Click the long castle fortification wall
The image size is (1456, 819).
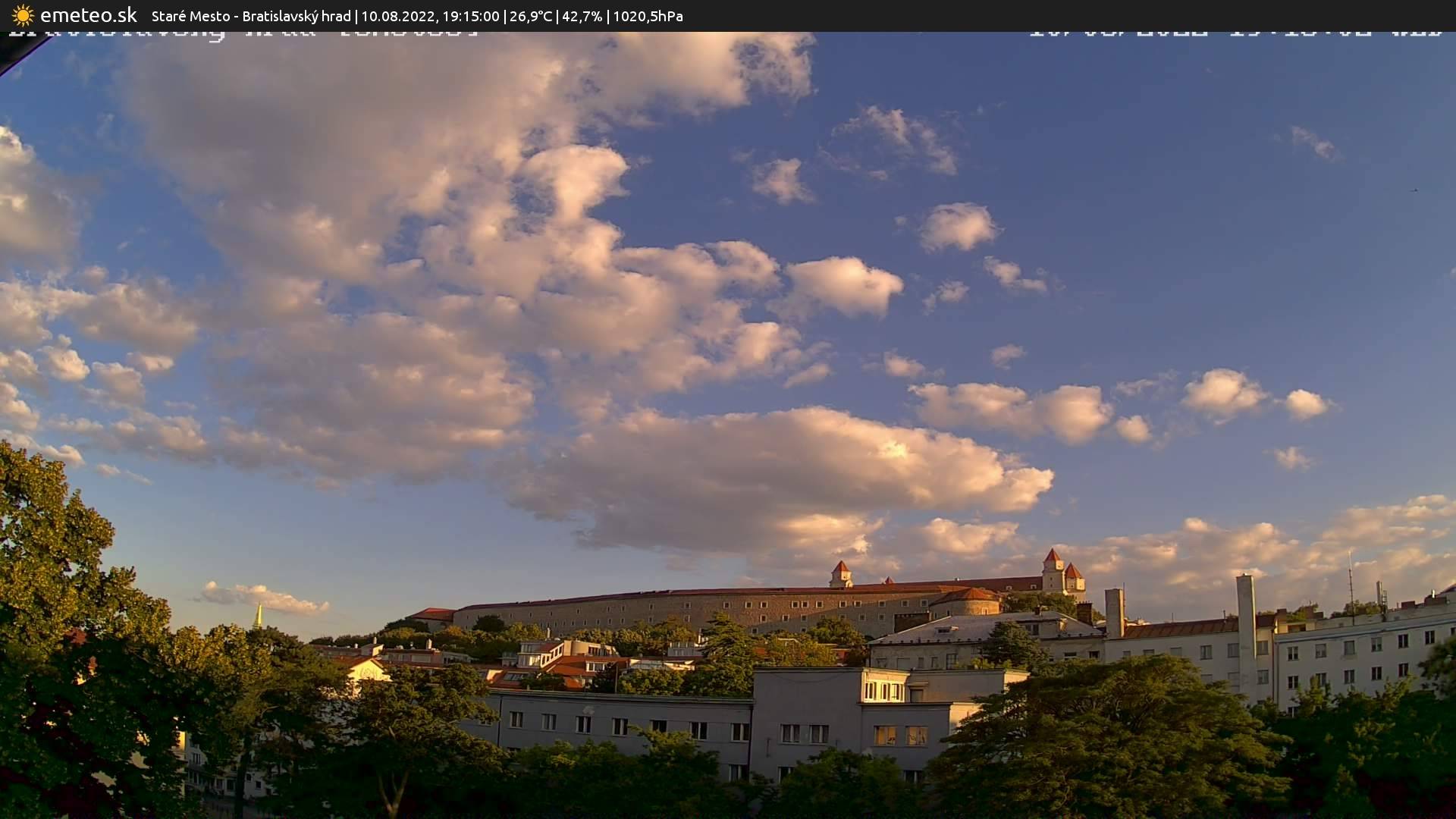pyautogui.click(x=682, y=609)
